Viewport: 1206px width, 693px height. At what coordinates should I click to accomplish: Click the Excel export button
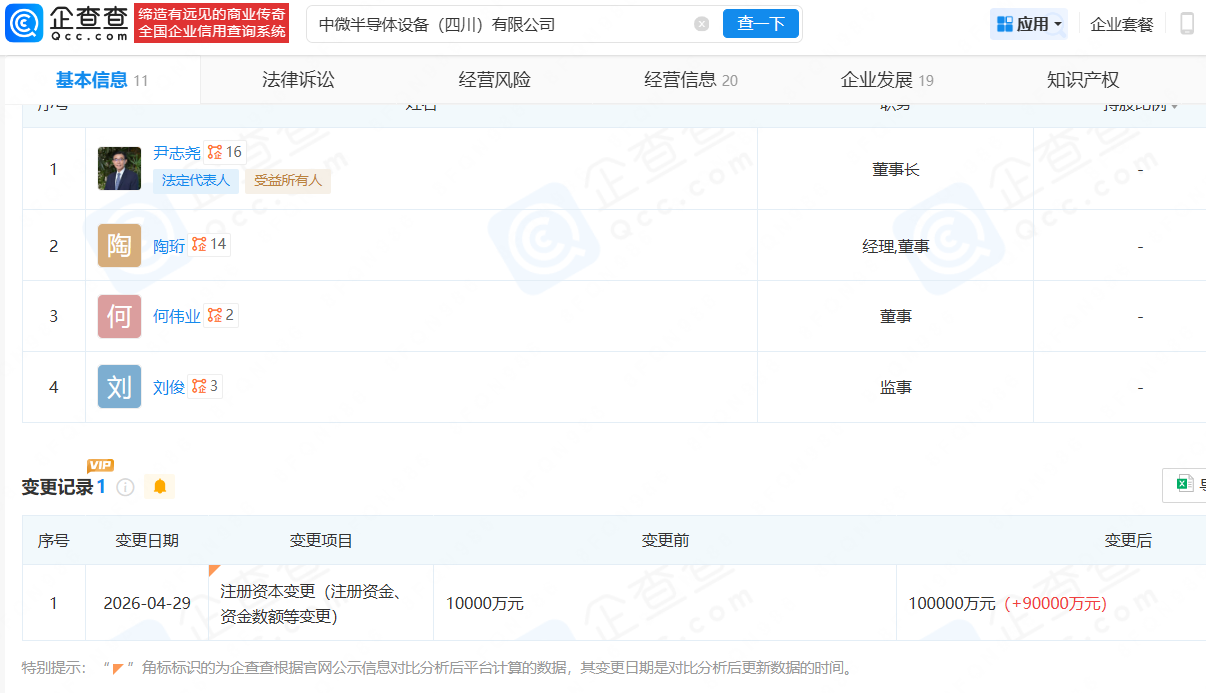pyautogui.click(x=1185, y=485)
